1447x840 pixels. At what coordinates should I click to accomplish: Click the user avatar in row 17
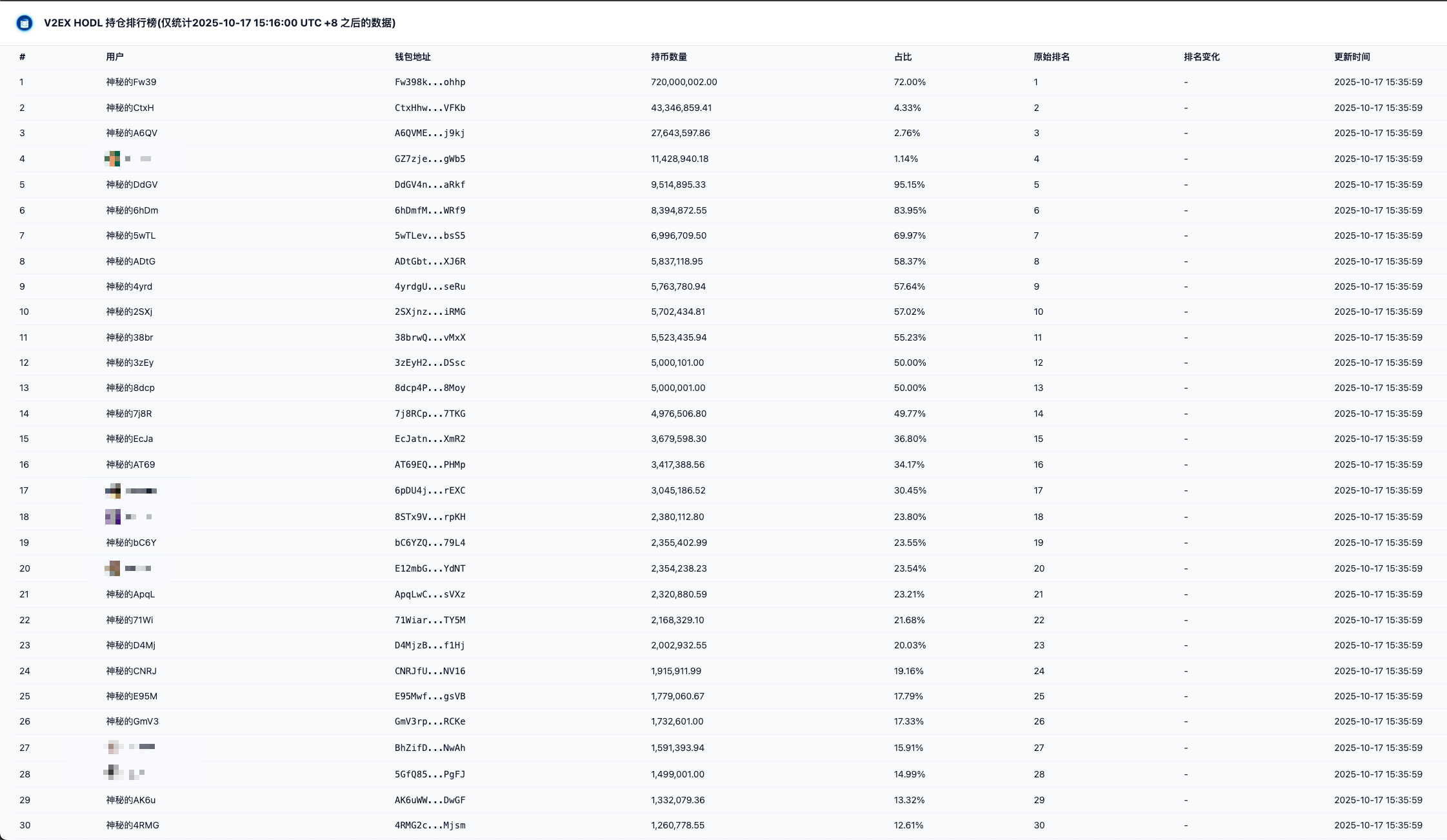tap(113, 491)
